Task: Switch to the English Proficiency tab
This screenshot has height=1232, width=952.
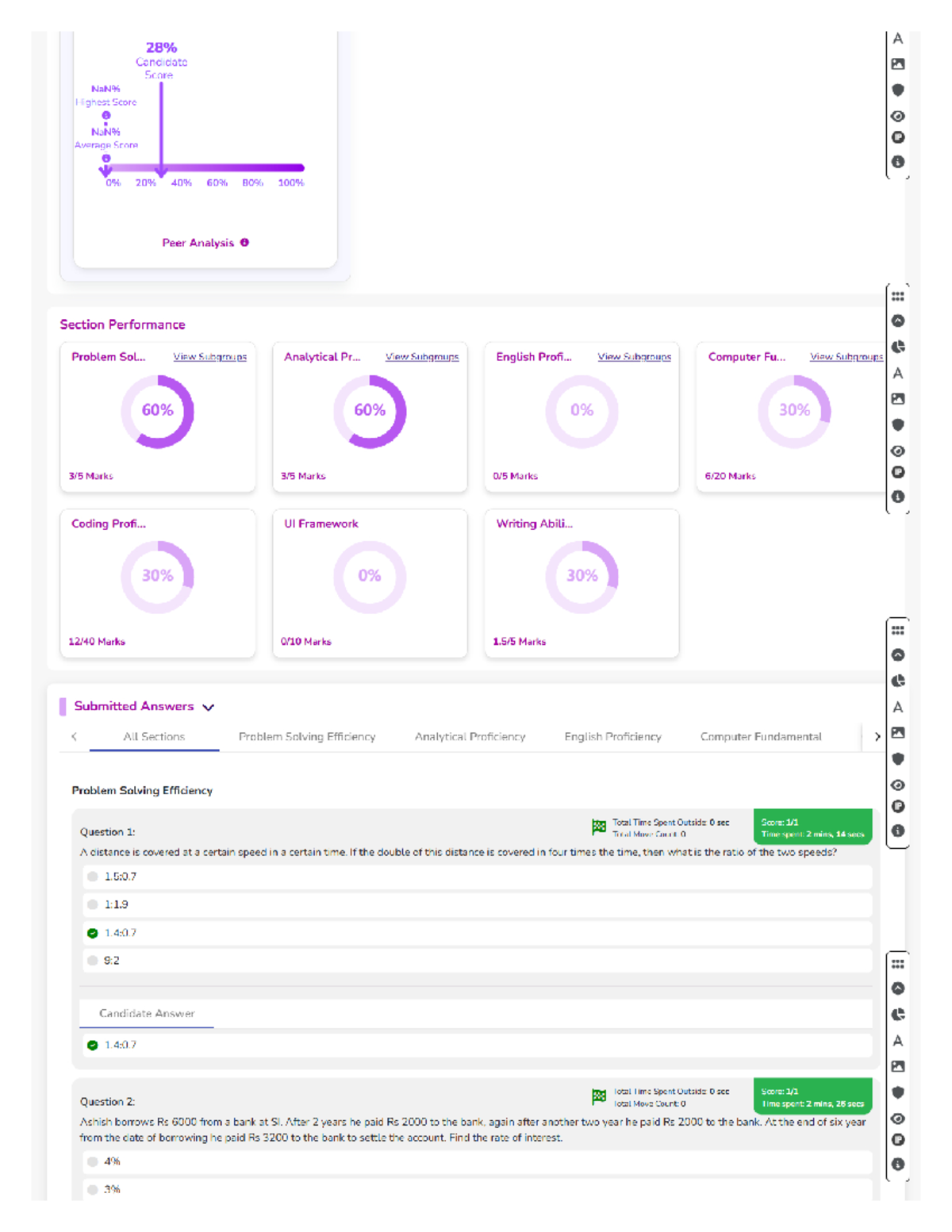Action: (612, 737)
